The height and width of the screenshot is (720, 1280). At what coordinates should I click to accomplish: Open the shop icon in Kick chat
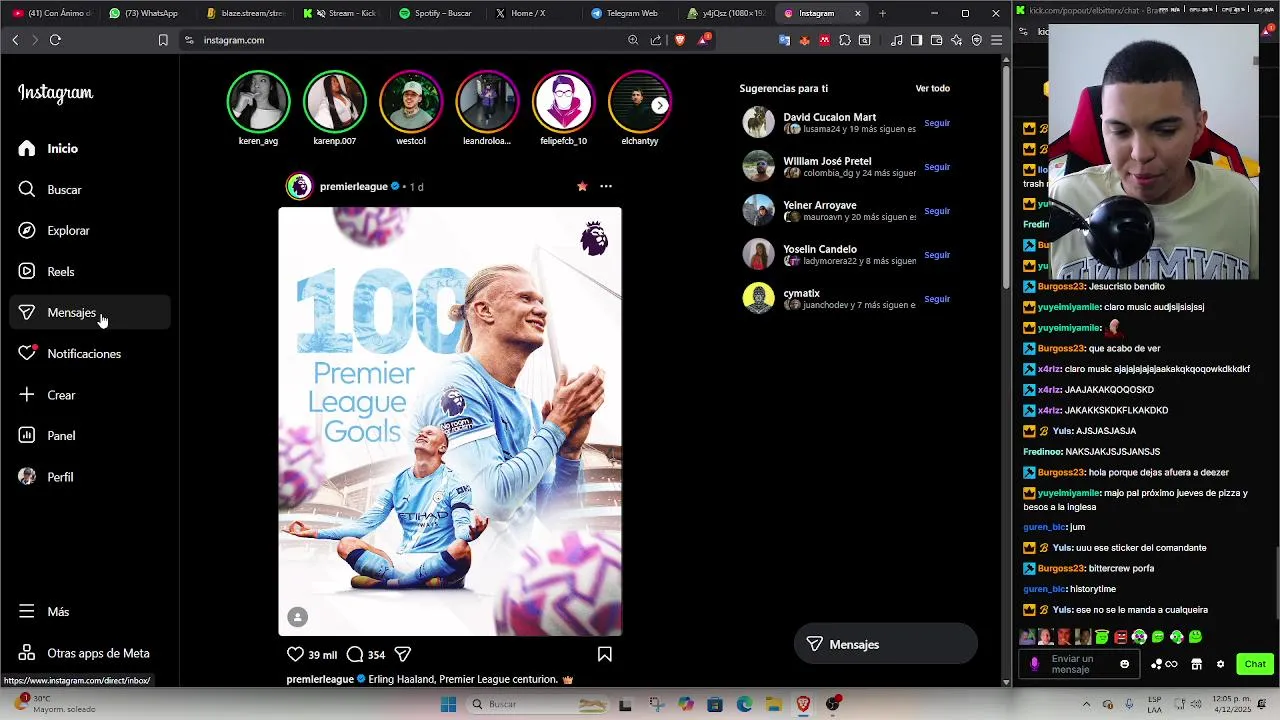pos(1196,664)
